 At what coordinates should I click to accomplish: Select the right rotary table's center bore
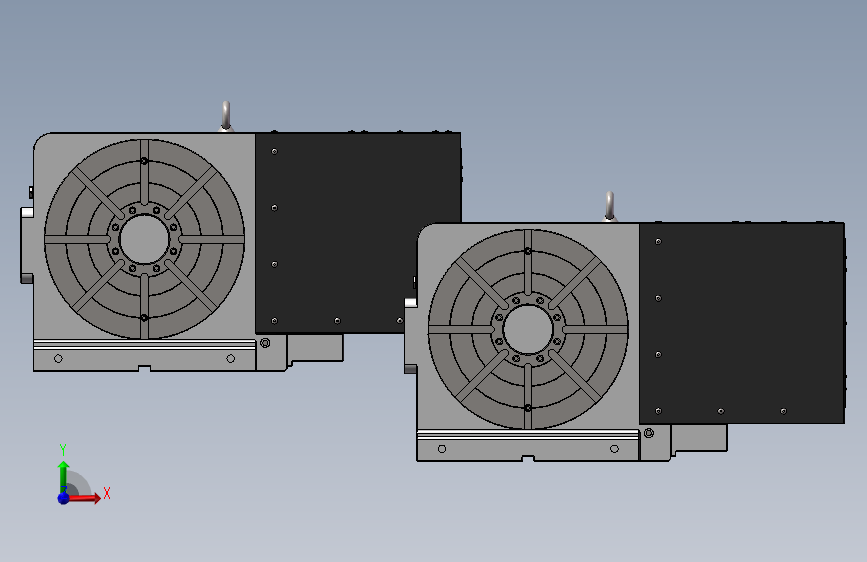pyautogui.click(x=528, y=329)
